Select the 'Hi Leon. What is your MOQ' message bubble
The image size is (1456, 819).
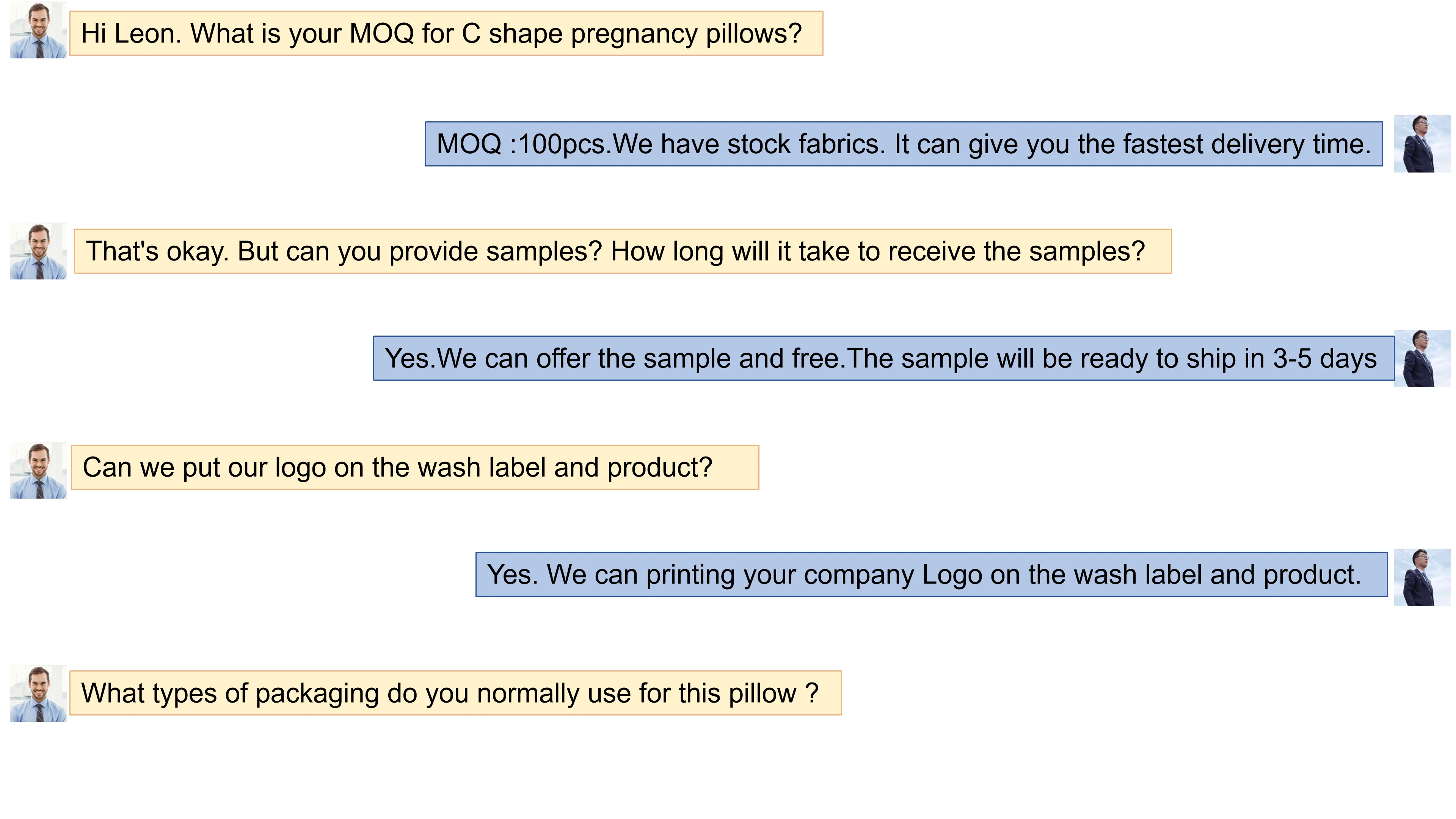pos(446,33)
